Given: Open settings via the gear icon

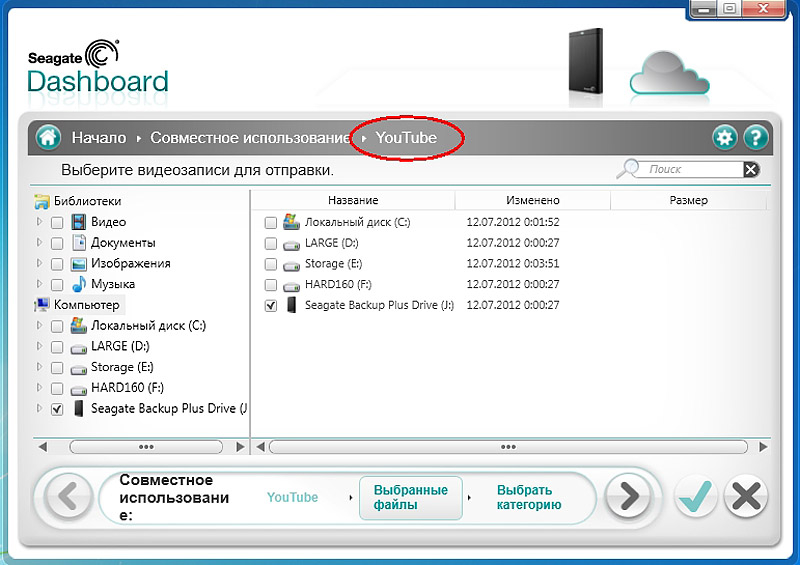Looking at the screenshot, I should pyautogui.click(x=724, y=138).
